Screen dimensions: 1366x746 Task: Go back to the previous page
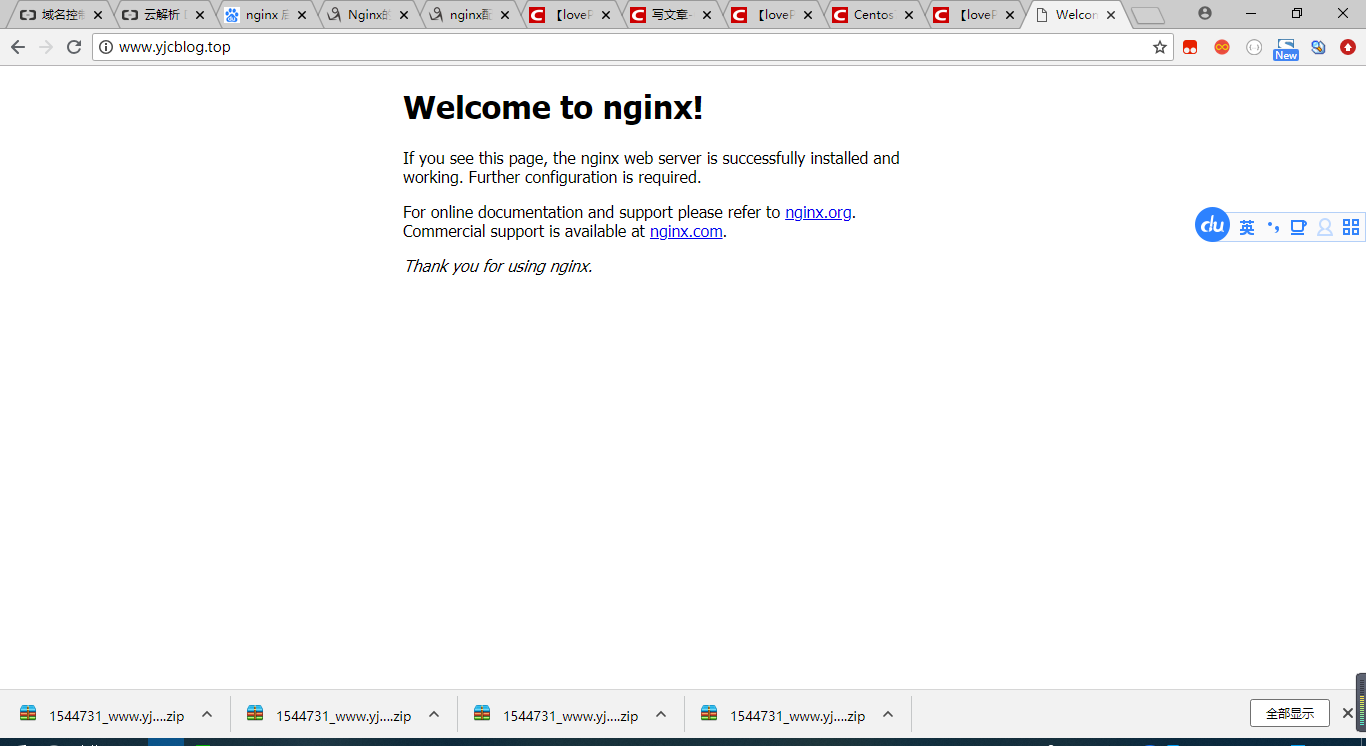(x=18, y=47)
